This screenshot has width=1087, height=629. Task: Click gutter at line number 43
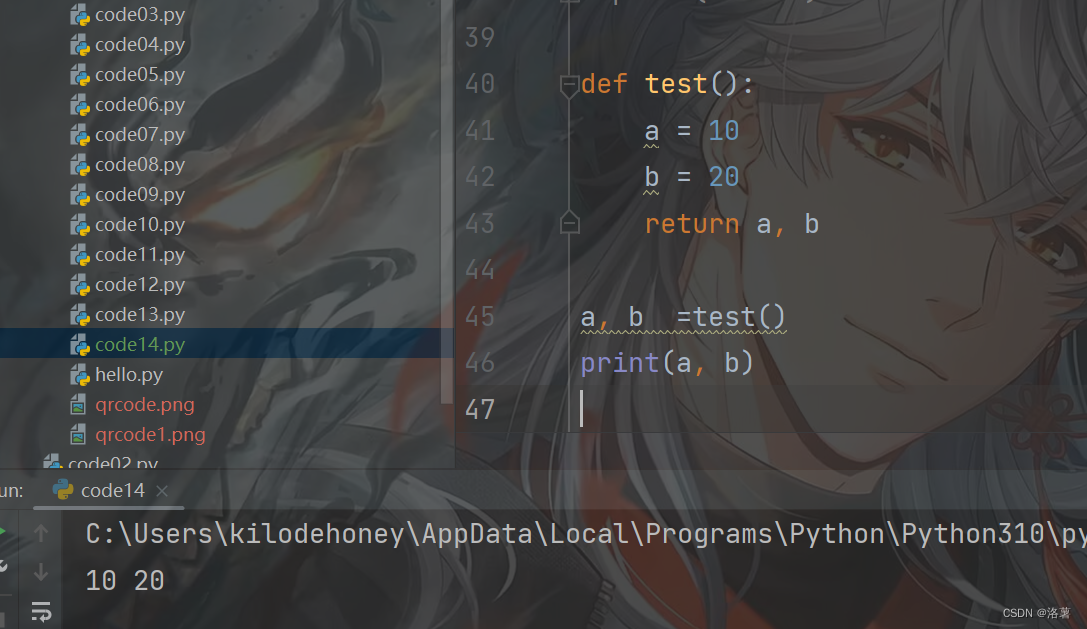click(x=480, y=224)
